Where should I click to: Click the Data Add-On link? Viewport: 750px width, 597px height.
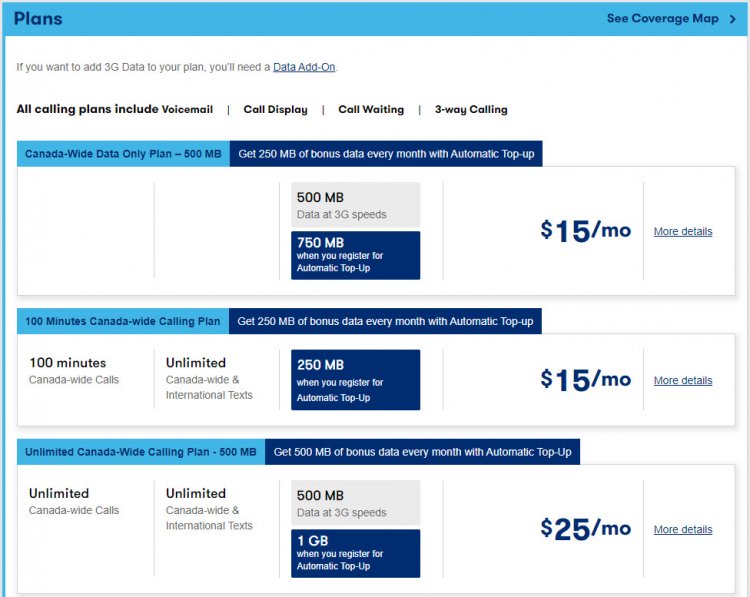click(304, 67)
